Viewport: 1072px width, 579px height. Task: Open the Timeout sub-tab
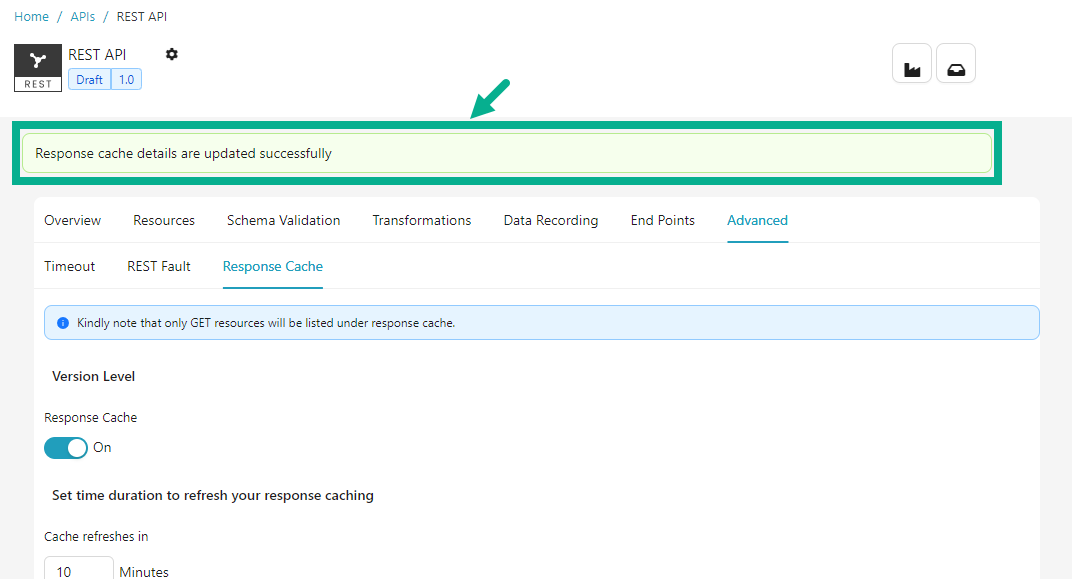pos(69,266)
